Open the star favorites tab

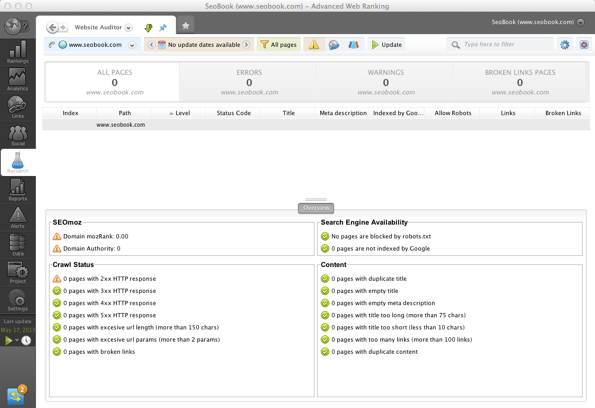click(186, 25)
